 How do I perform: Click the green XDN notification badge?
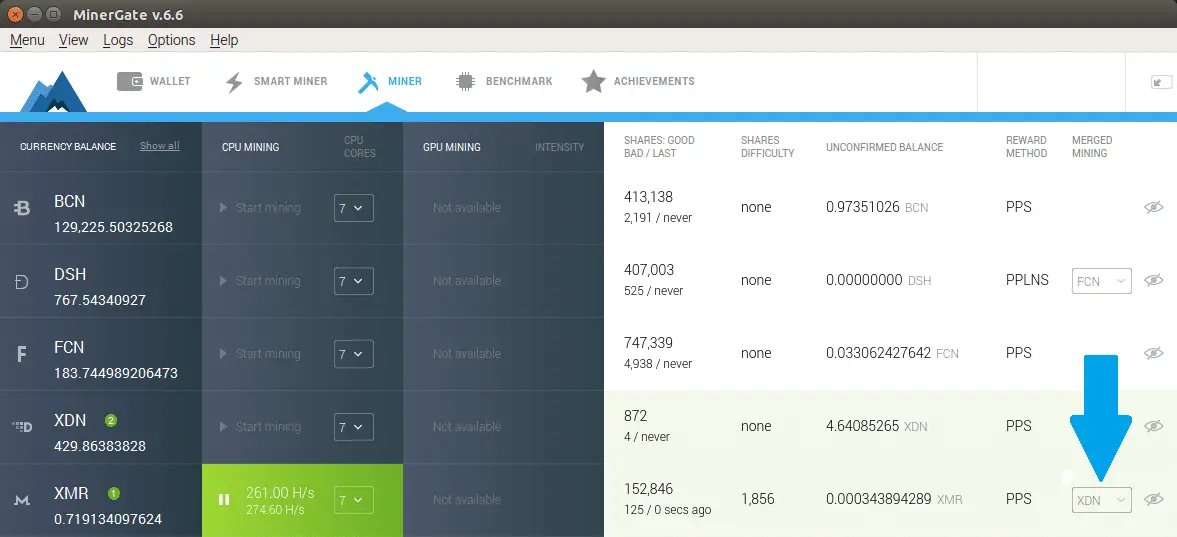(x=112, y=420)
